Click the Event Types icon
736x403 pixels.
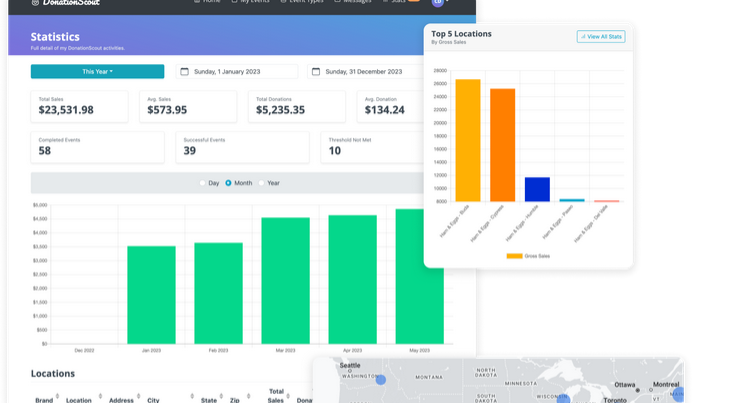click(283, 2)
